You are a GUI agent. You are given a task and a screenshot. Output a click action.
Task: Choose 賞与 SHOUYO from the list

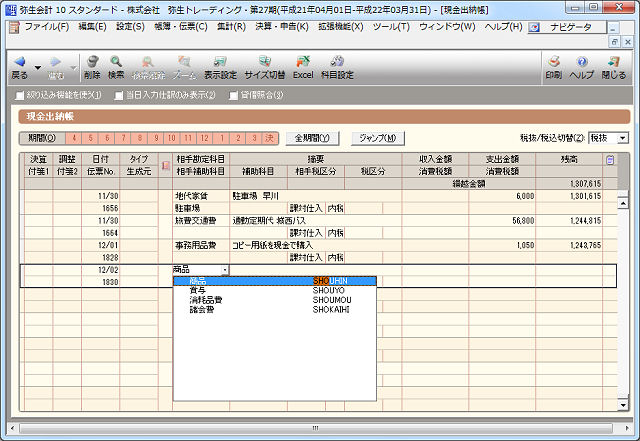click(x=275, y=290)
